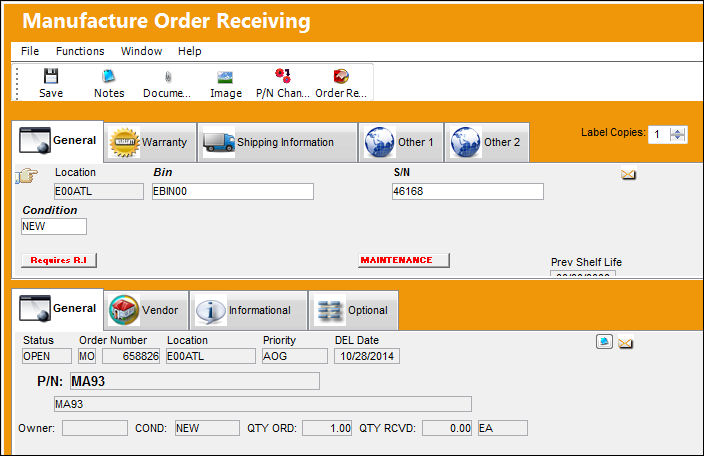This screenshot has width=704, height=456.
Task: Click the QTY RCVD field 0.00
Action: pyautogui.click(x=447, y=428)
